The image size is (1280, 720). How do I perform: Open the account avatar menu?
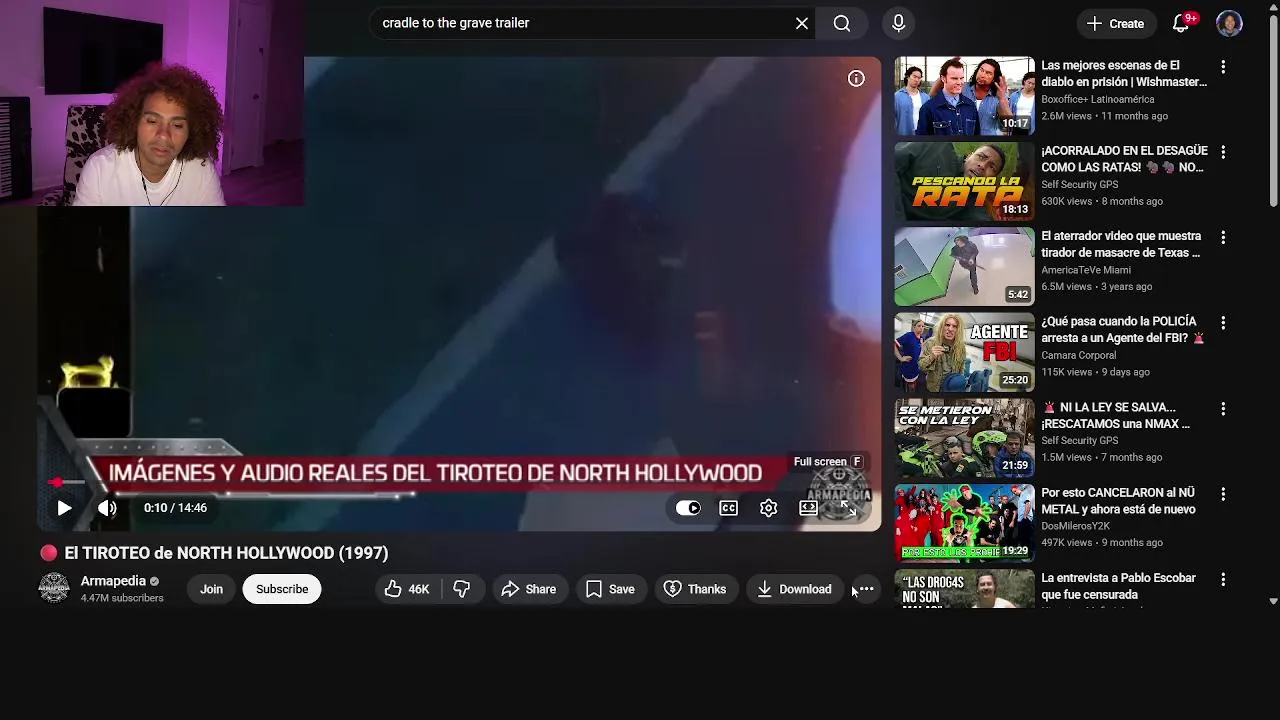point(1229,23)
